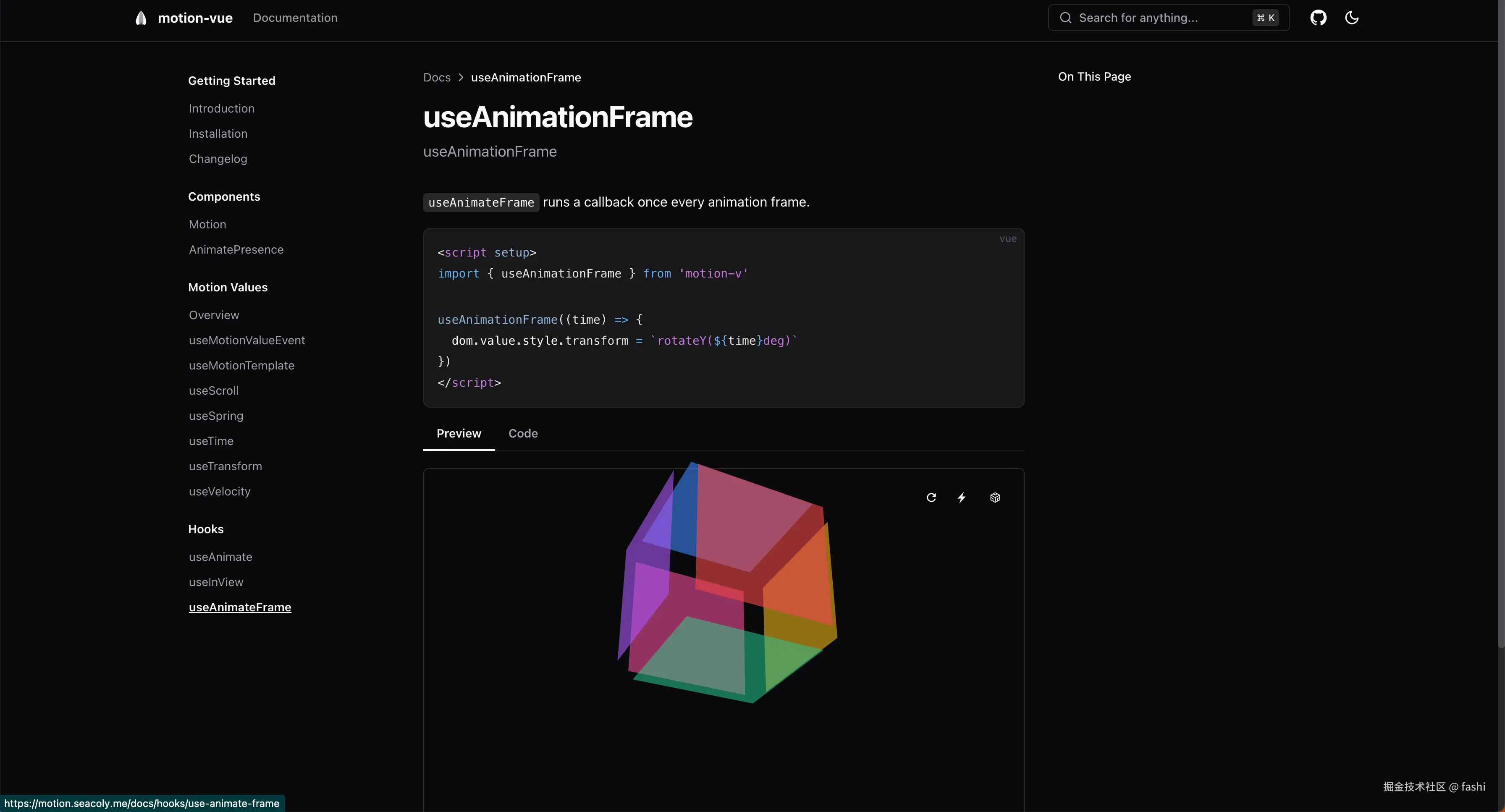
Task: Go to the Docs breadcrumb link
Action: (x=436, y=77)
